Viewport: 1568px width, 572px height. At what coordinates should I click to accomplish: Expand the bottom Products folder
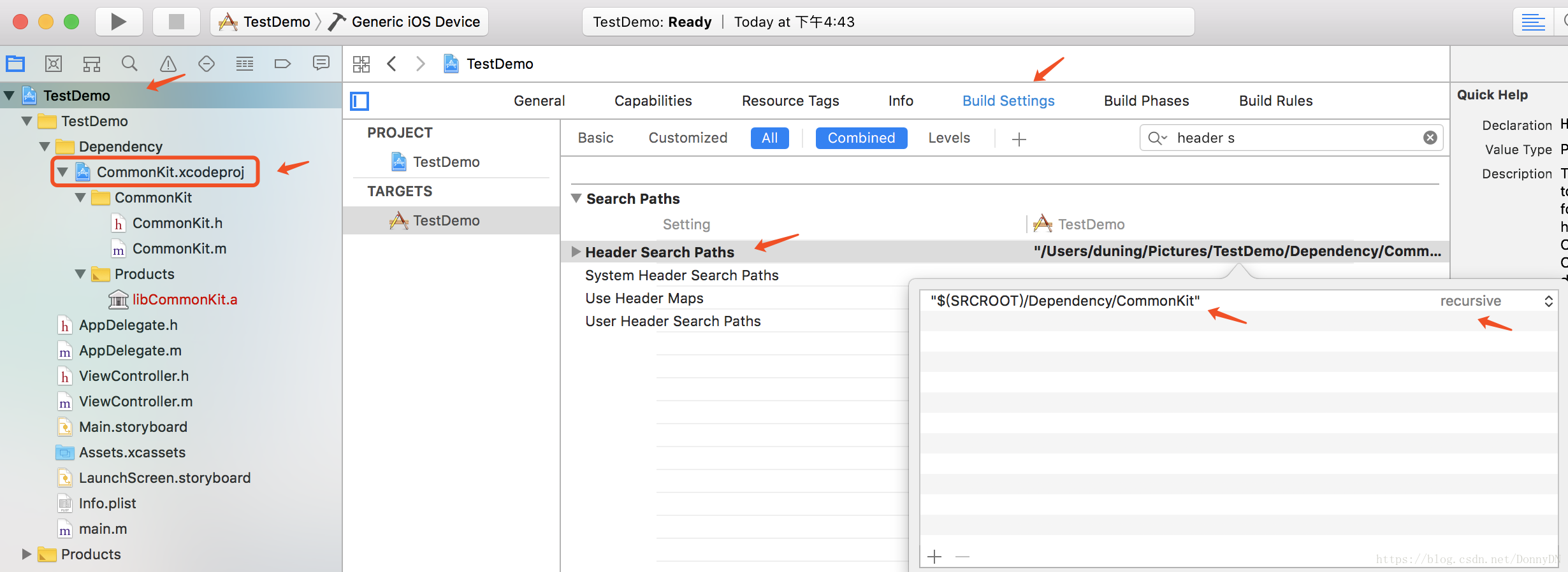click(x=27, y=554)
